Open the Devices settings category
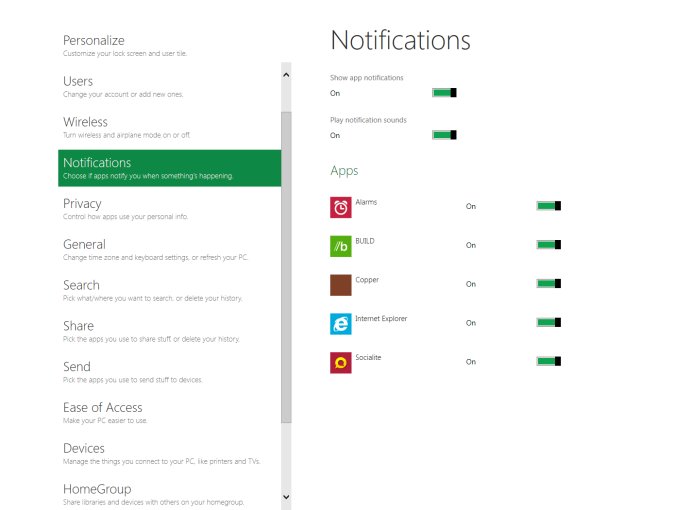The width and height of the screenshot is (680, 510). (170, 453)
